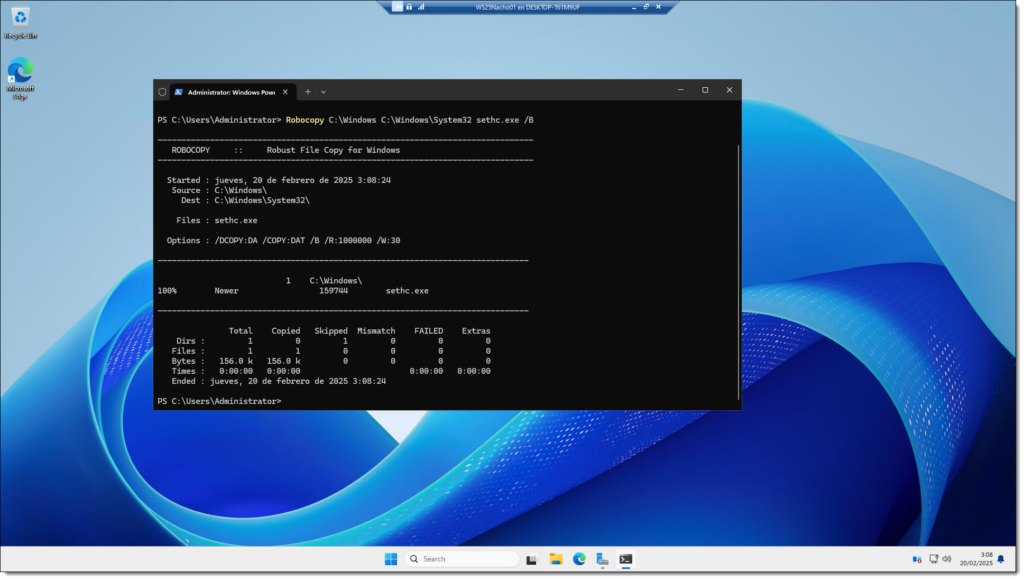Select the Microsoft Edge desktop shortcut
Image resolution: width=1024 pixels, height=580 pixels.
pos(20,79)
